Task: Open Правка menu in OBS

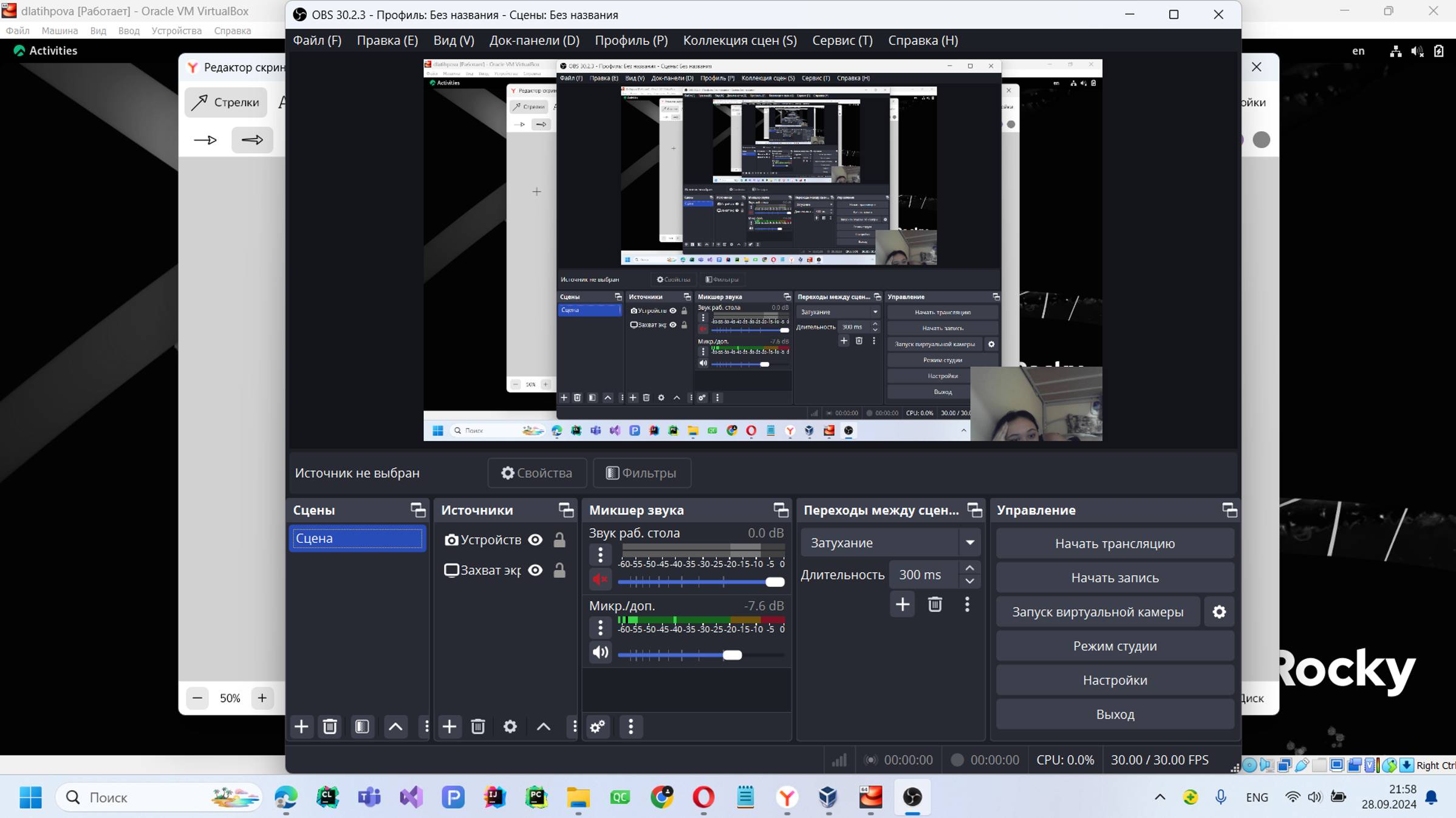Action: tap(387, 40)
